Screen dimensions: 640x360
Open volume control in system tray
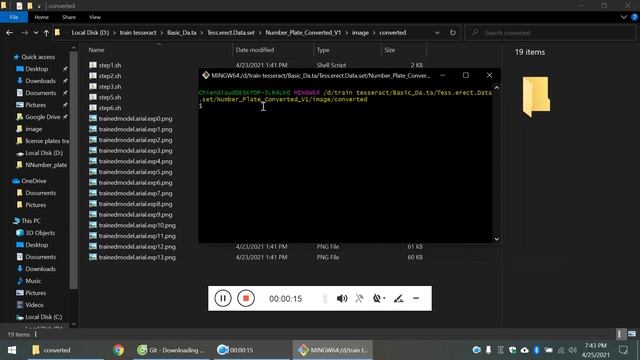pos(573,350)
